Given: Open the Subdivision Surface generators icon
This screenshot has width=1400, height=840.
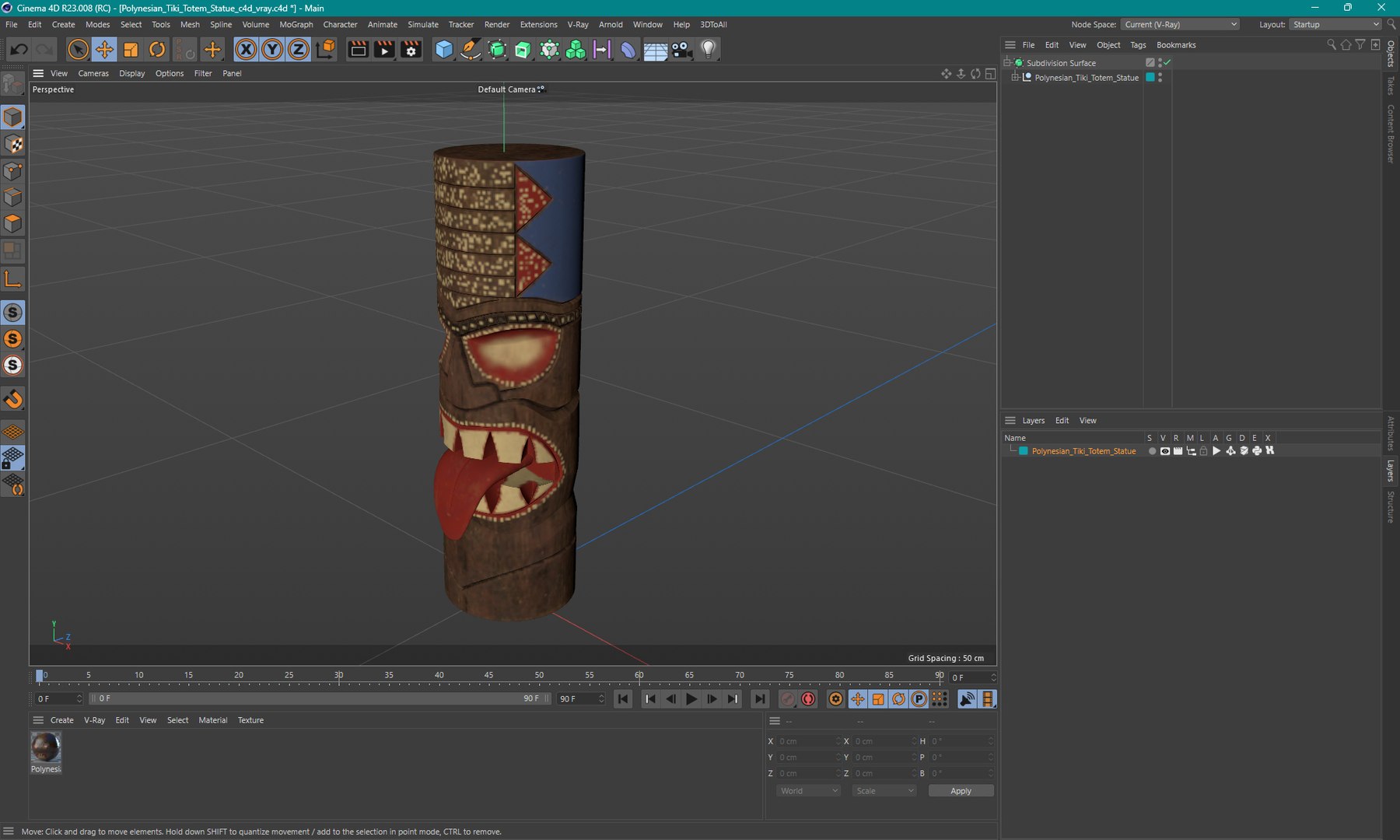Looking at the screenshot, I should tap(497, 50).
